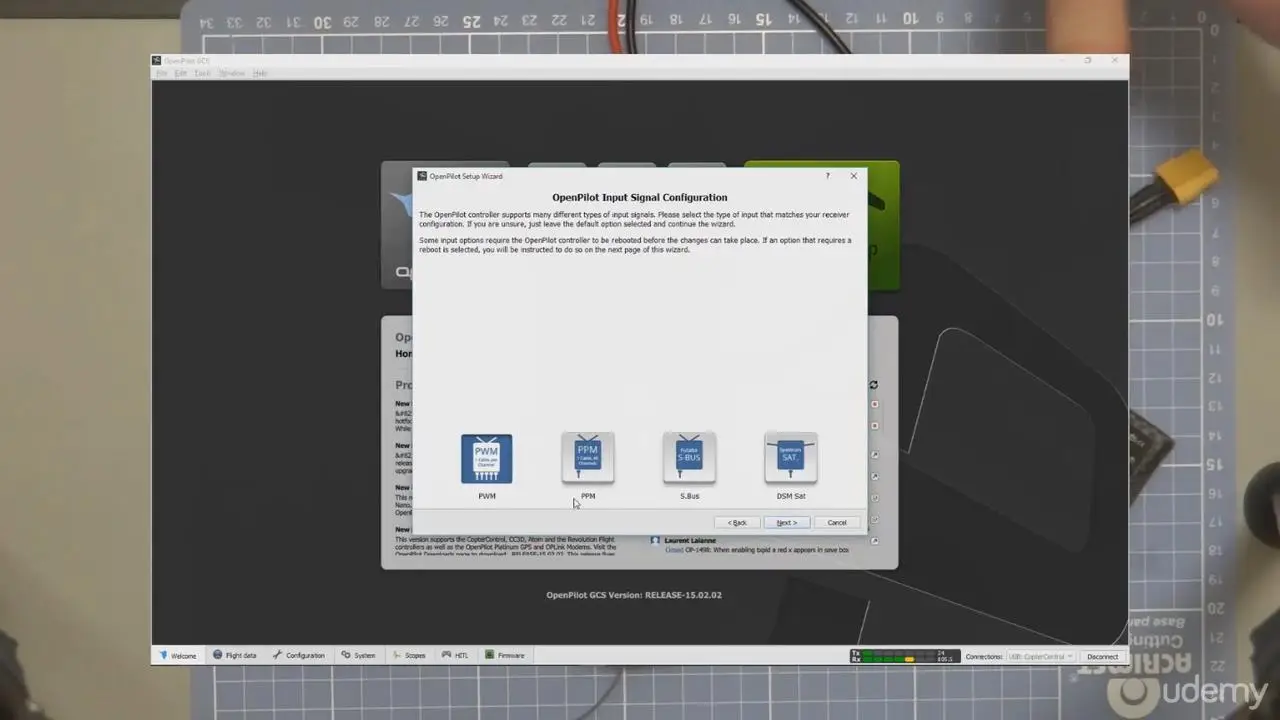Click the 'Closed OP-1498' activity entry
The height and width of the screenshot is (720, 1280).
point(757,550)
